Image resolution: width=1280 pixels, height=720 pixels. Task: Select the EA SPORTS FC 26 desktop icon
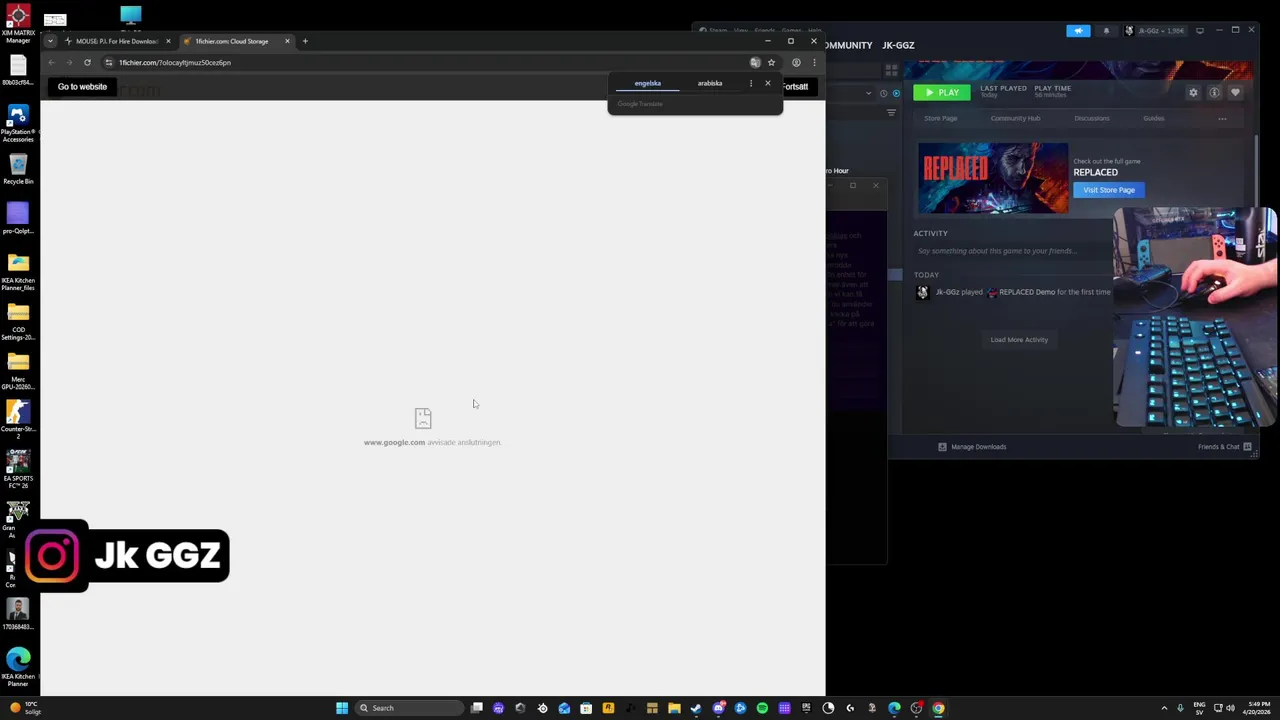tap(18, 469)
